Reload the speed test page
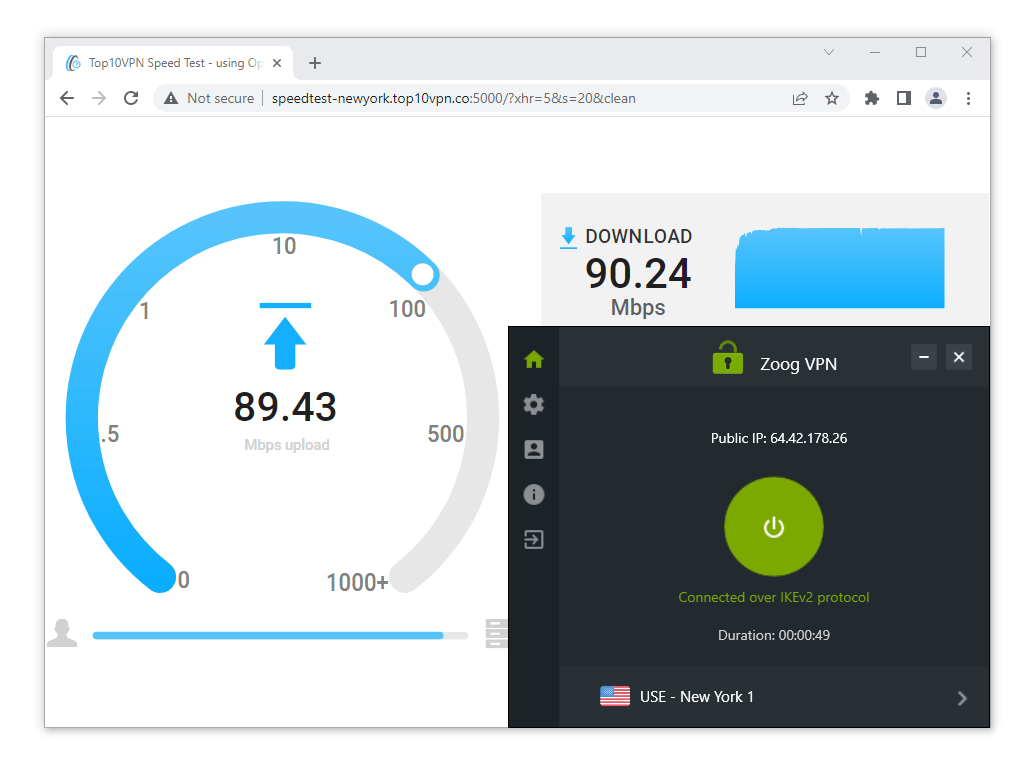The height and width of the screenshot is (770, 1036). 131,98
